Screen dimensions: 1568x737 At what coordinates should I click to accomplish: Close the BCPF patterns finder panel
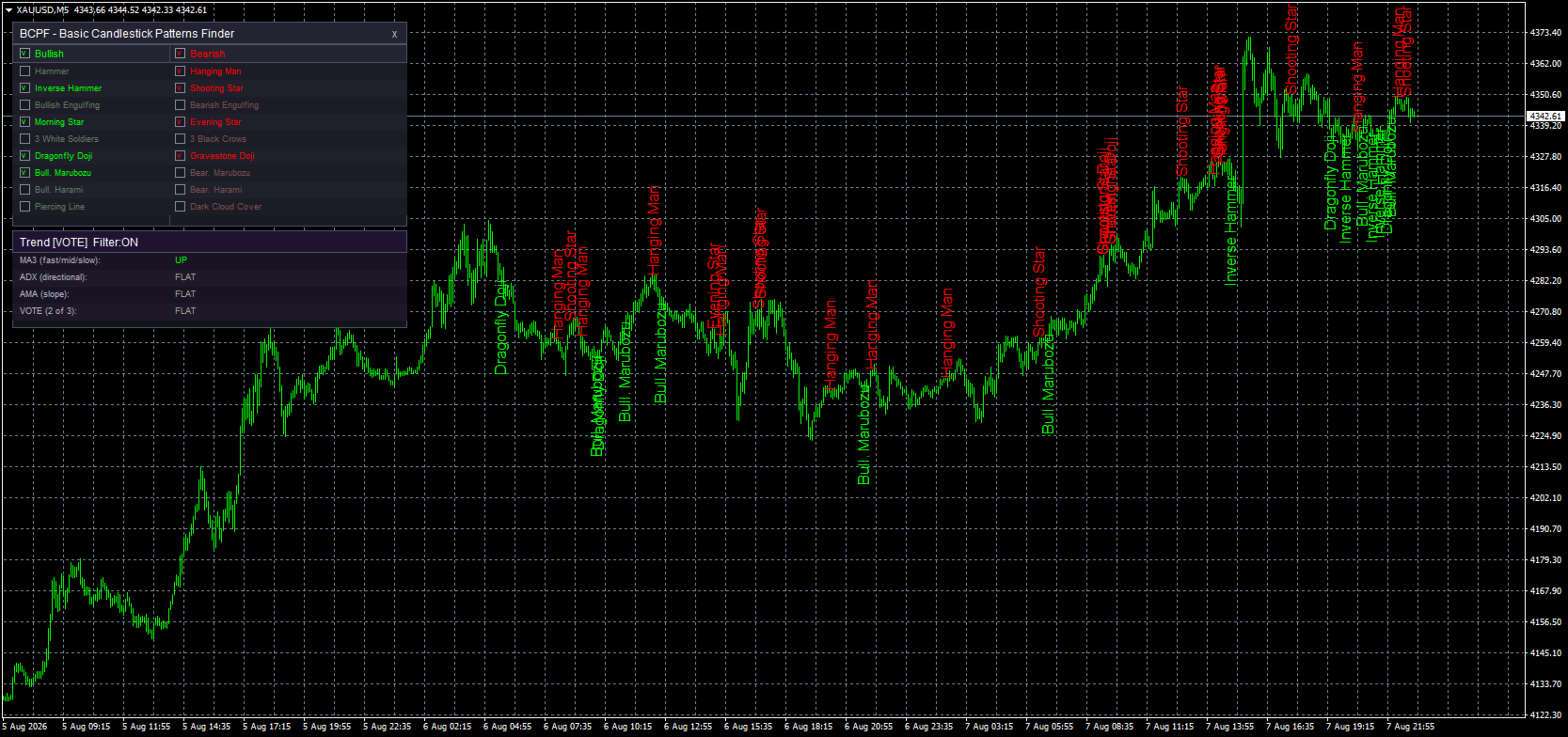pos(394,34)
